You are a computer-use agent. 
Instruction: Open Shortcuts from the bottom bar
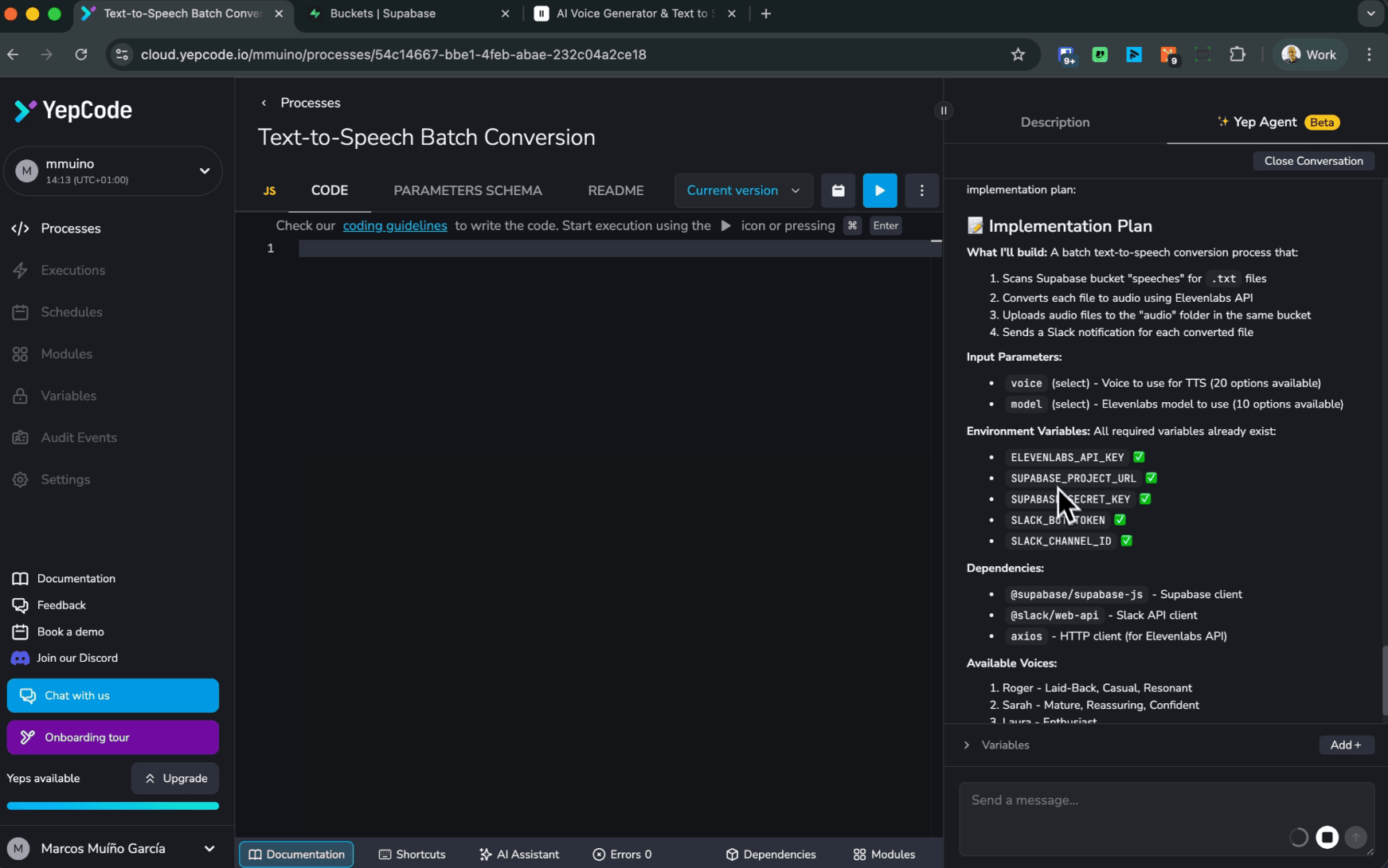pos(412,854)
